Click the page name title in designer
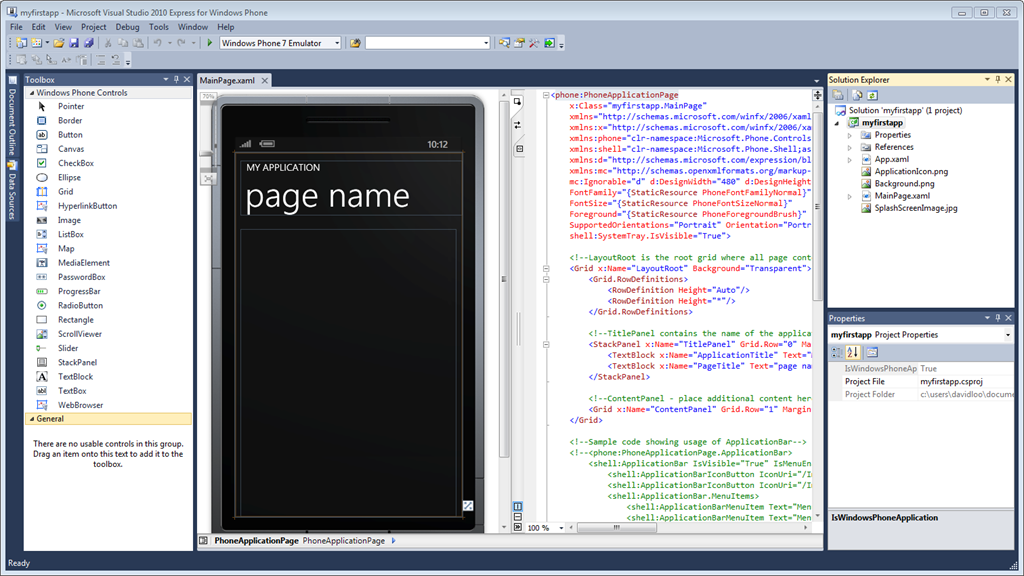The image size is (1024, 576). pyautogui.click(x=327, y=196)
